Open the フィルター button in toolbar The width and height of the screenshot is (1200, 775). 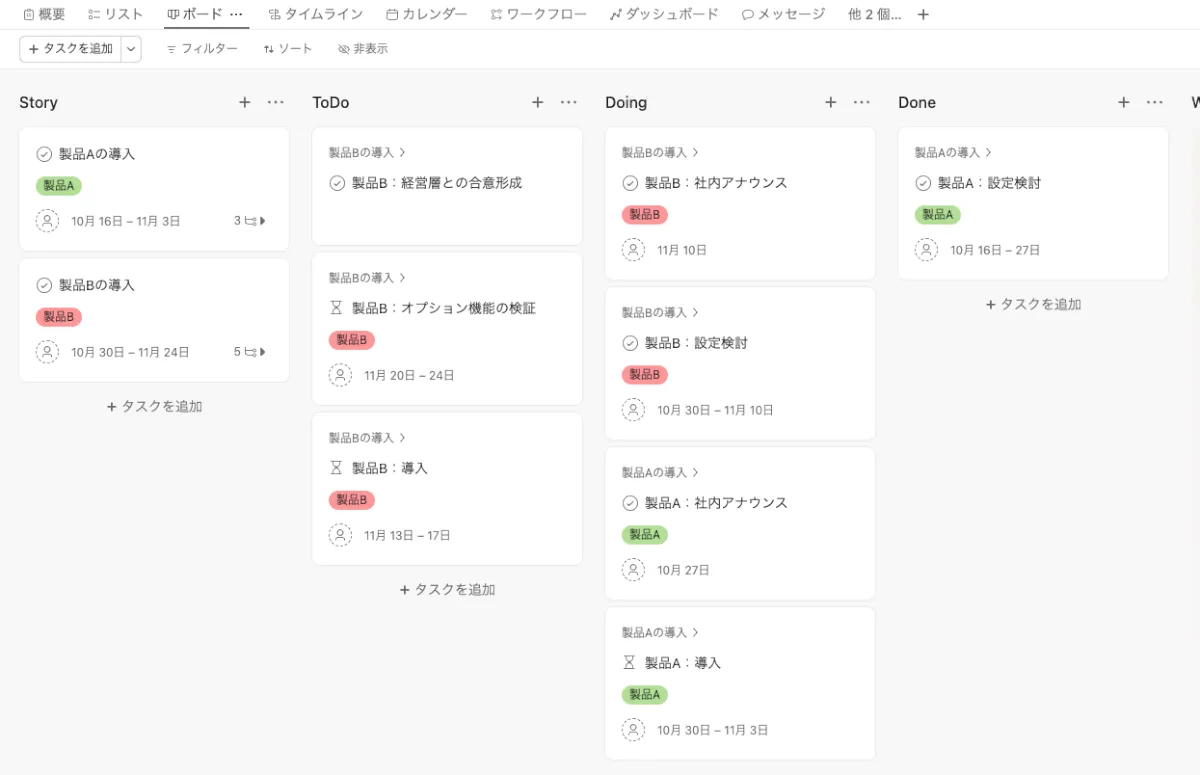[x=202, y=49]
